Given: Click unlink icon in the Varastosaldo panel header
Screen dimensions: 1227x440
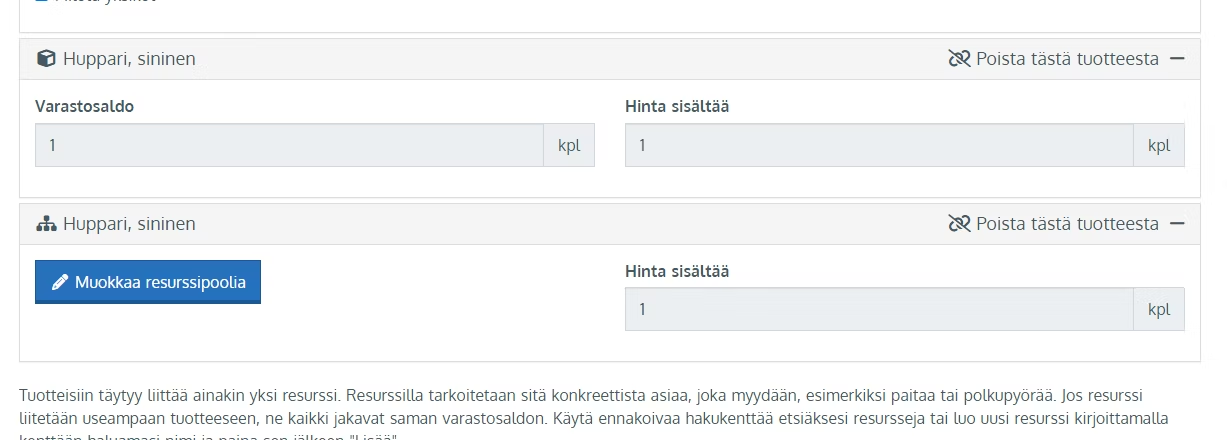Looking at the screenshot, I should coord(959,59).
